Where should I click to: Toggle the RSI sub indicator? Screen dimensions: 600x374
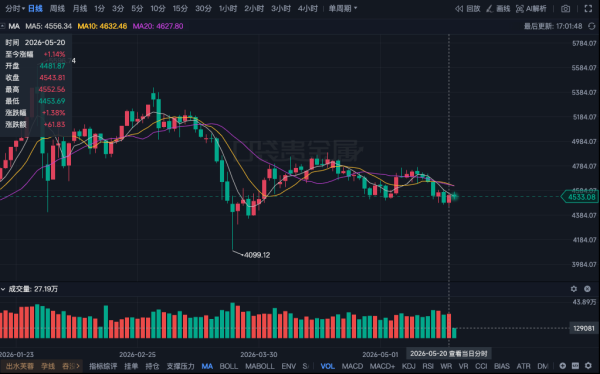click(x=428, y=366)
